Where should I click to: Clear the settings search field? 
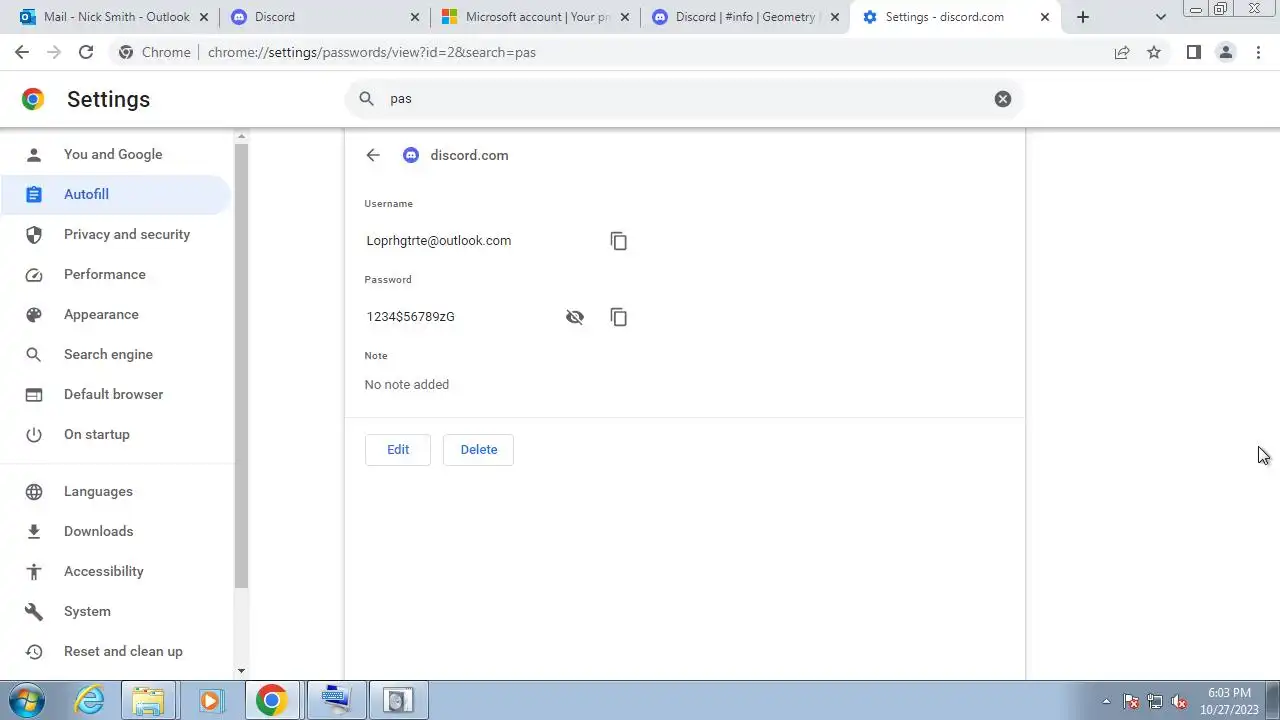1003,99
